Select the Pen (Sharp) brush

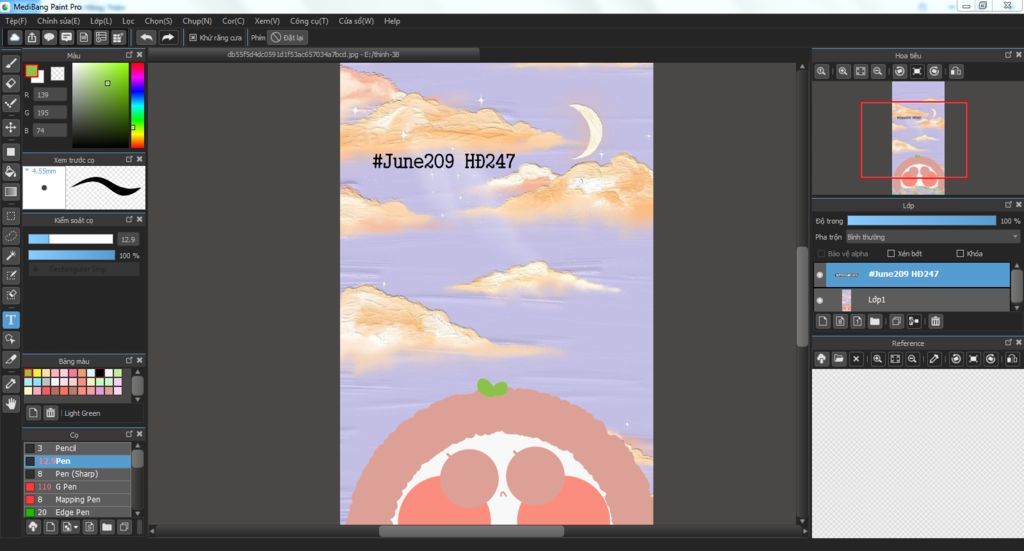tap(77, 474)
